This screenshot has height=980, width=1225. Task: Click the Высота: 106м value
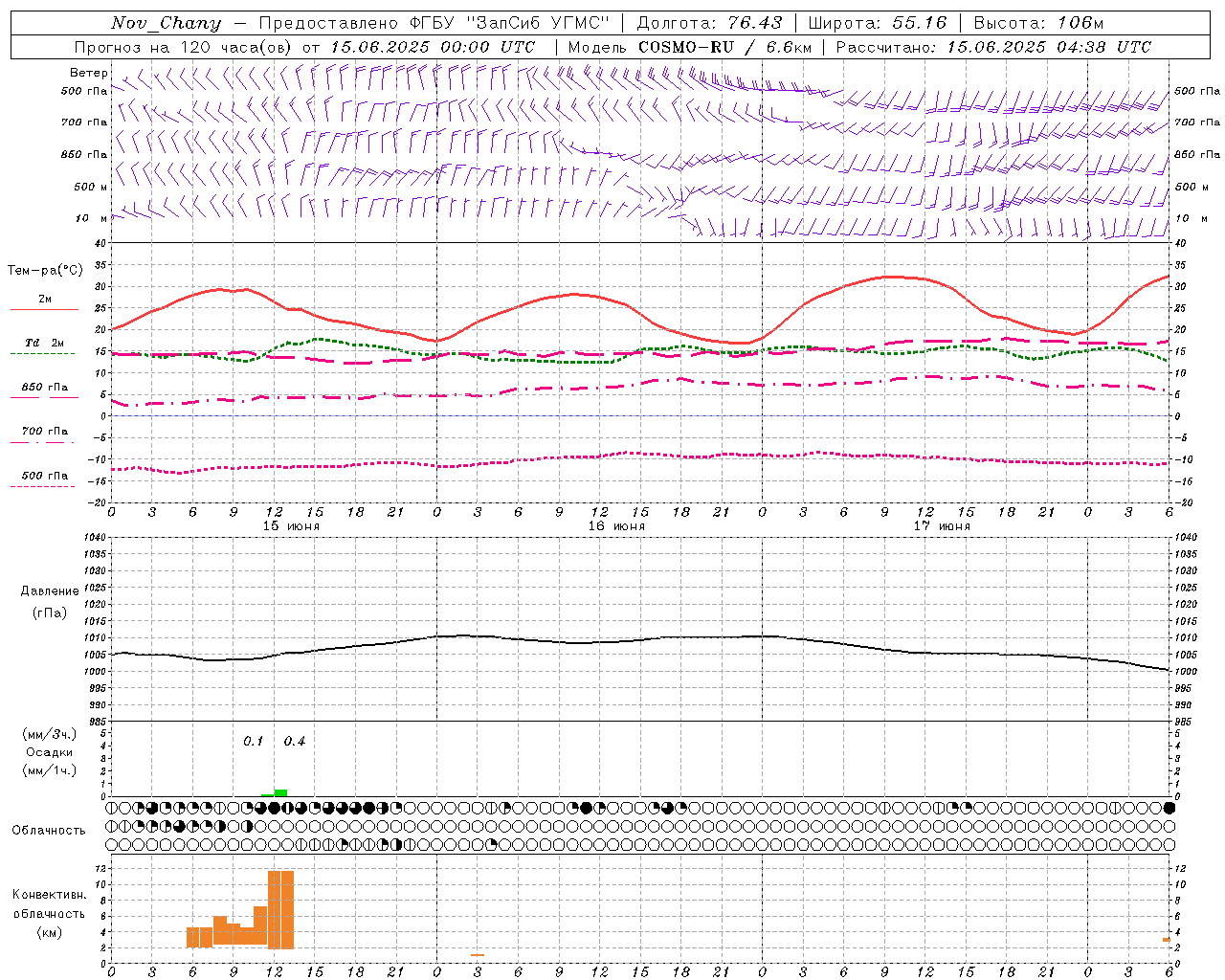pos(1038,23)
